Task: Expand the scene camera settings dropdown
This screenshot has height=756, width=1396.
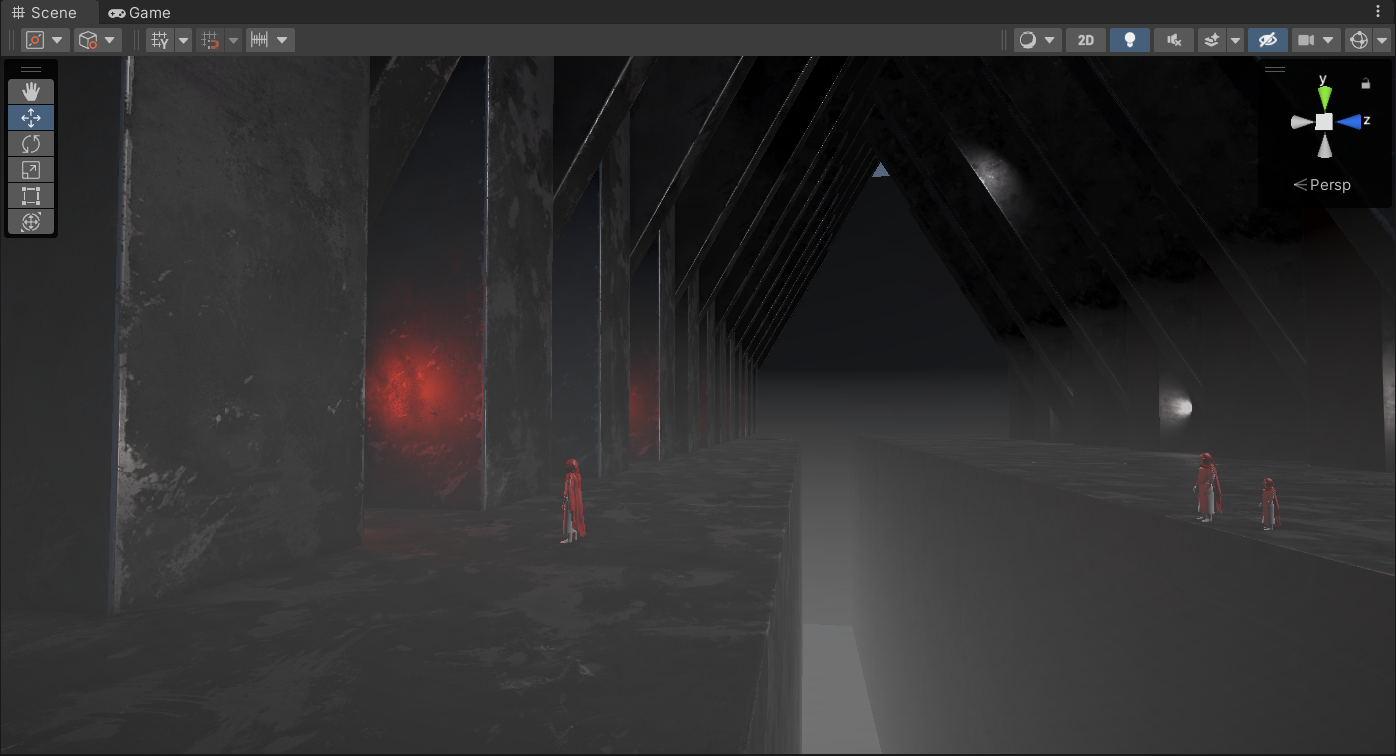Action: click(1328, 40)
